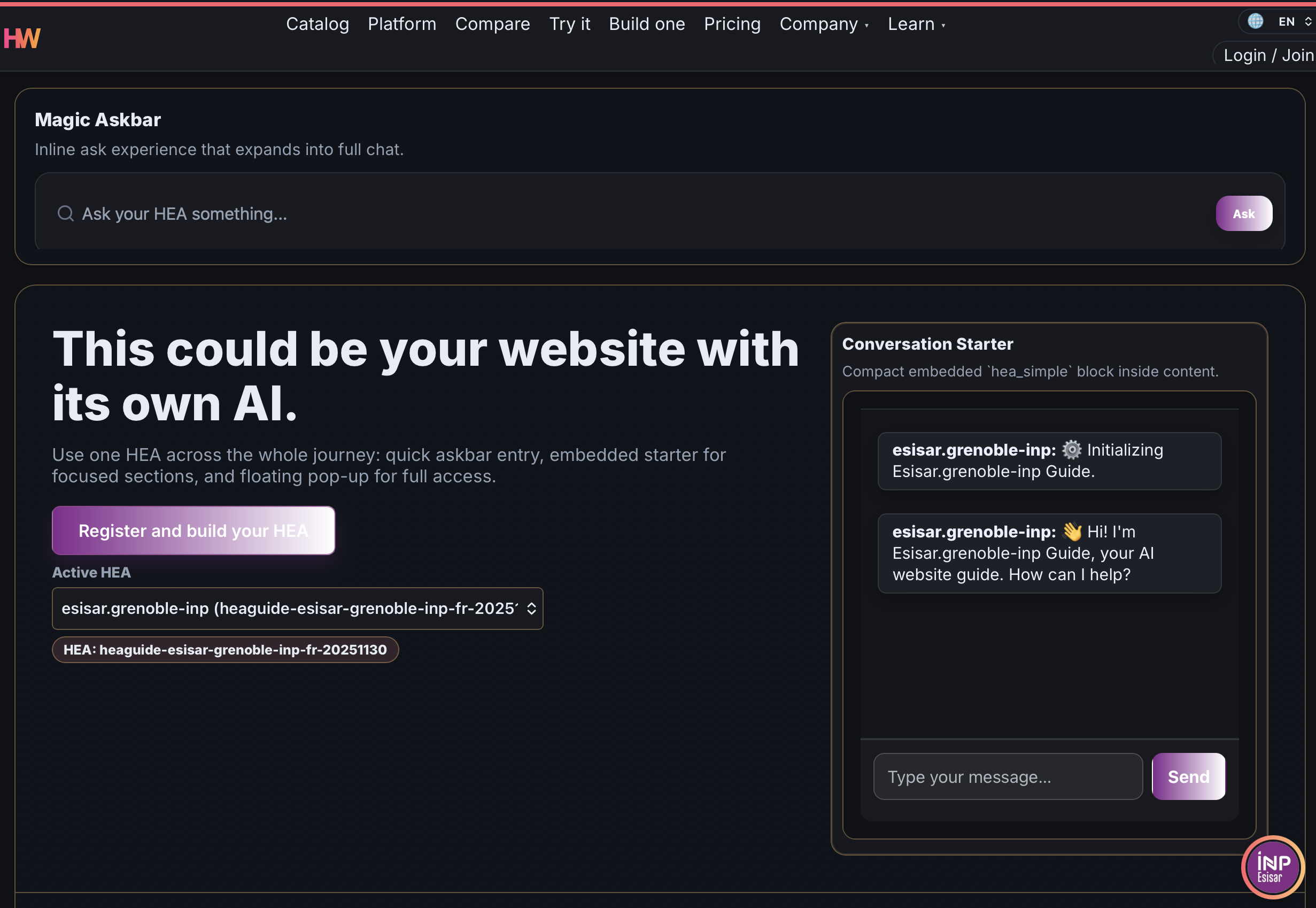Viewport: 1316px width, 908px height.
Task: View the Pricing page
Action: [732, 25]
